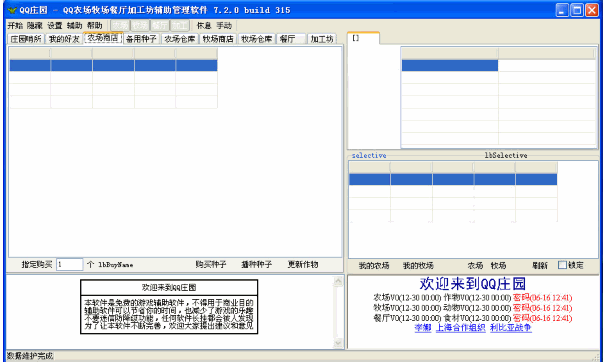Screen dimensions: 605x362
Task: Click the greyed 农场 toolbar button
Action: [x=120, y=25]
